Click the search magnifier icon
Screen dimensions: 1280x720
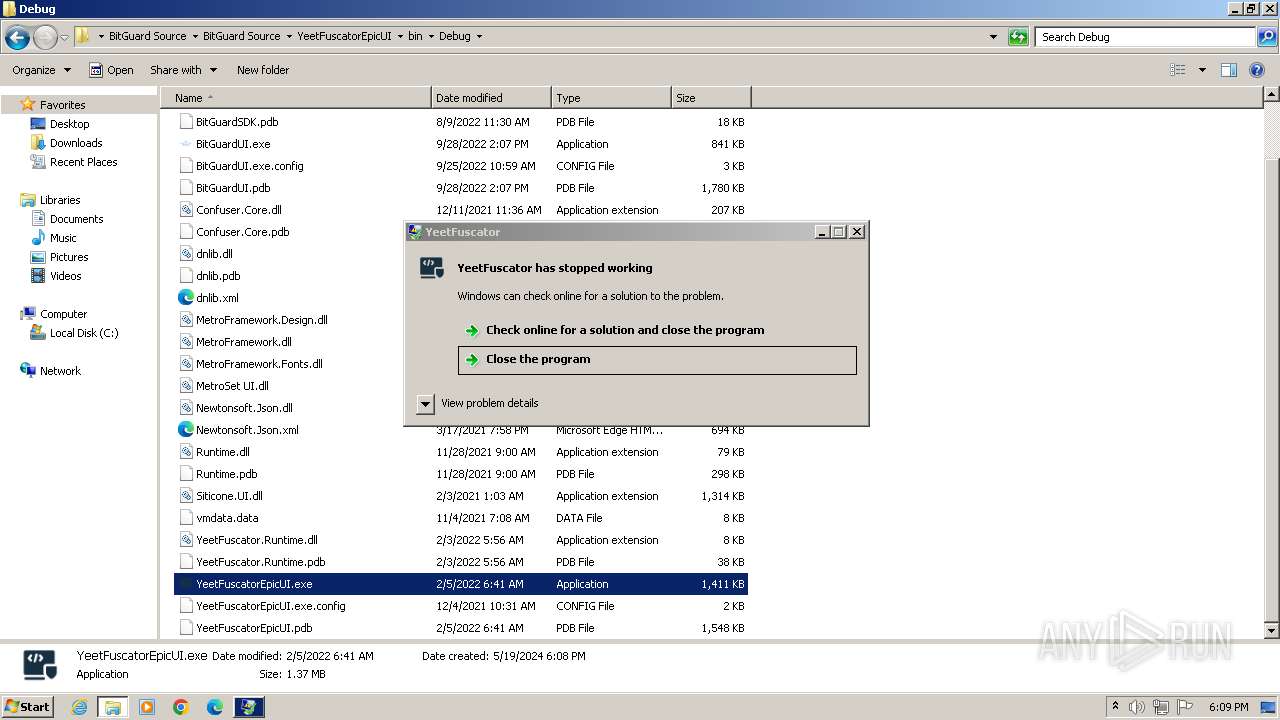tap(1267, 37)
